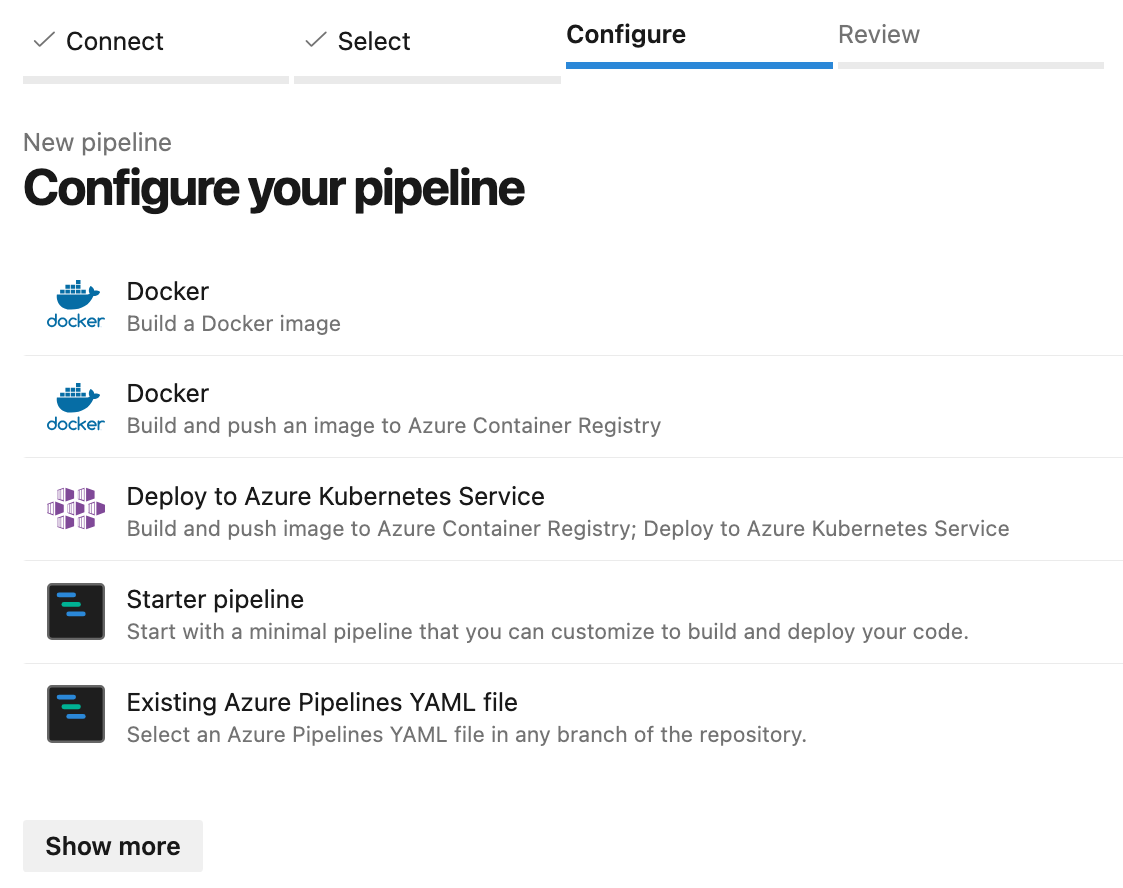Click the Existing Azure Pipelines YAML file icon

(x=76, y=714)
